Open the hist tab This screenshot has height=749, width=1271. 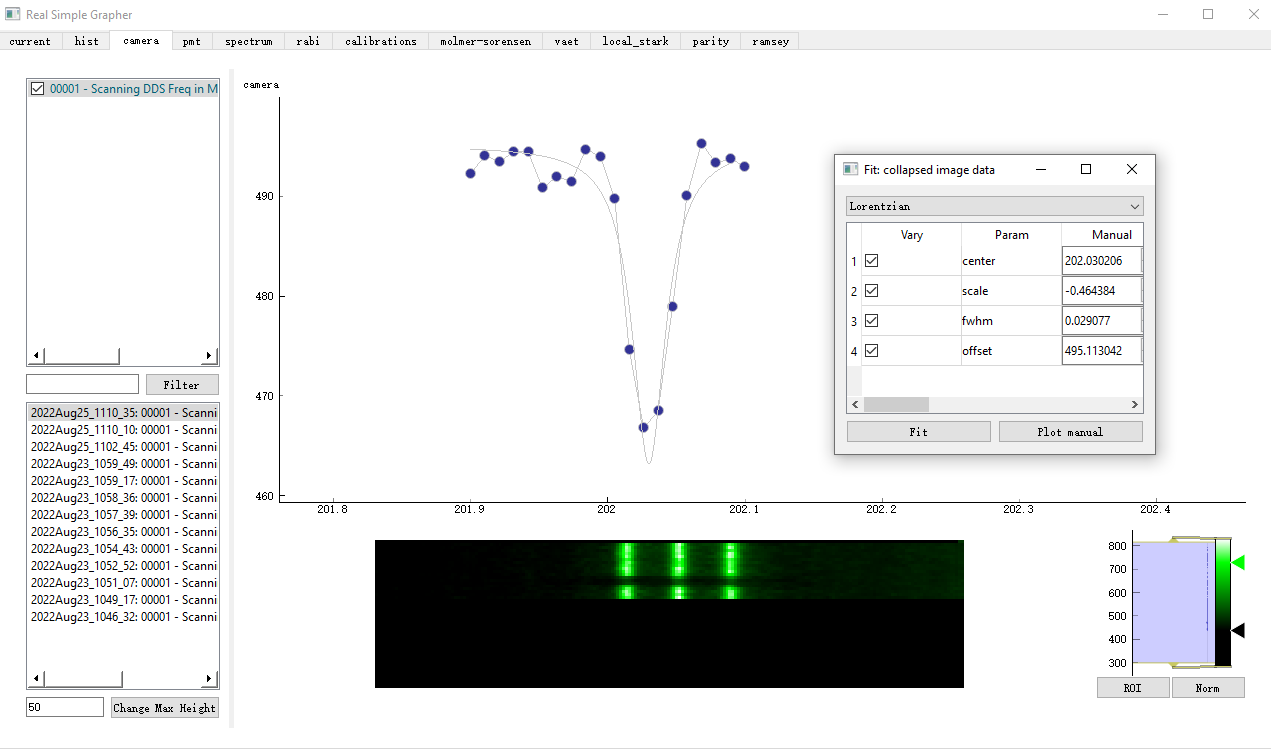(86, 41)
